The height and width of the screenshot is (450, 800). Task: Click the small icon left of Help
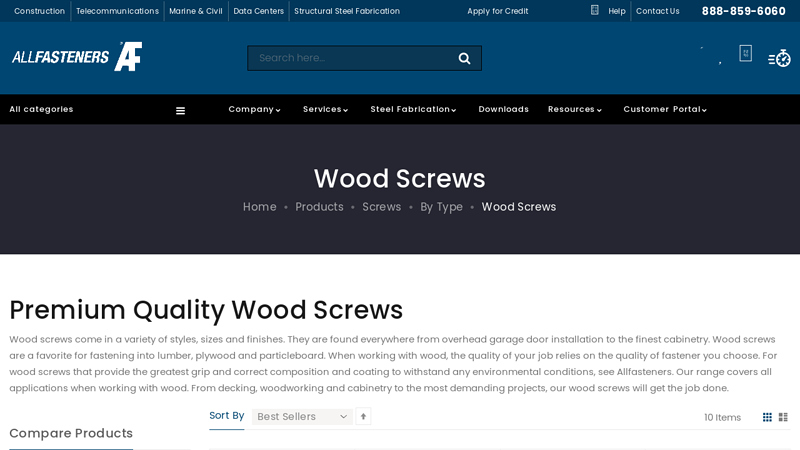coord(594,10)
